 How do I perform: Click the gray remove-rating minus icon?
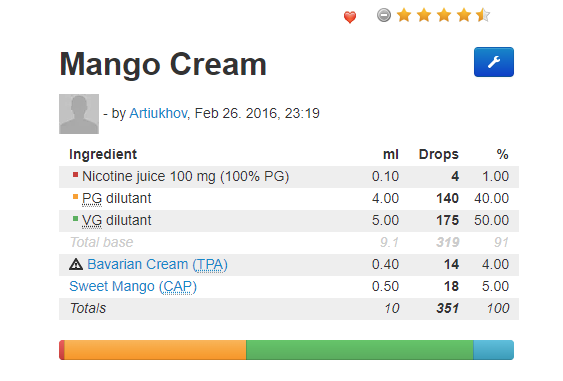[384, 15]
